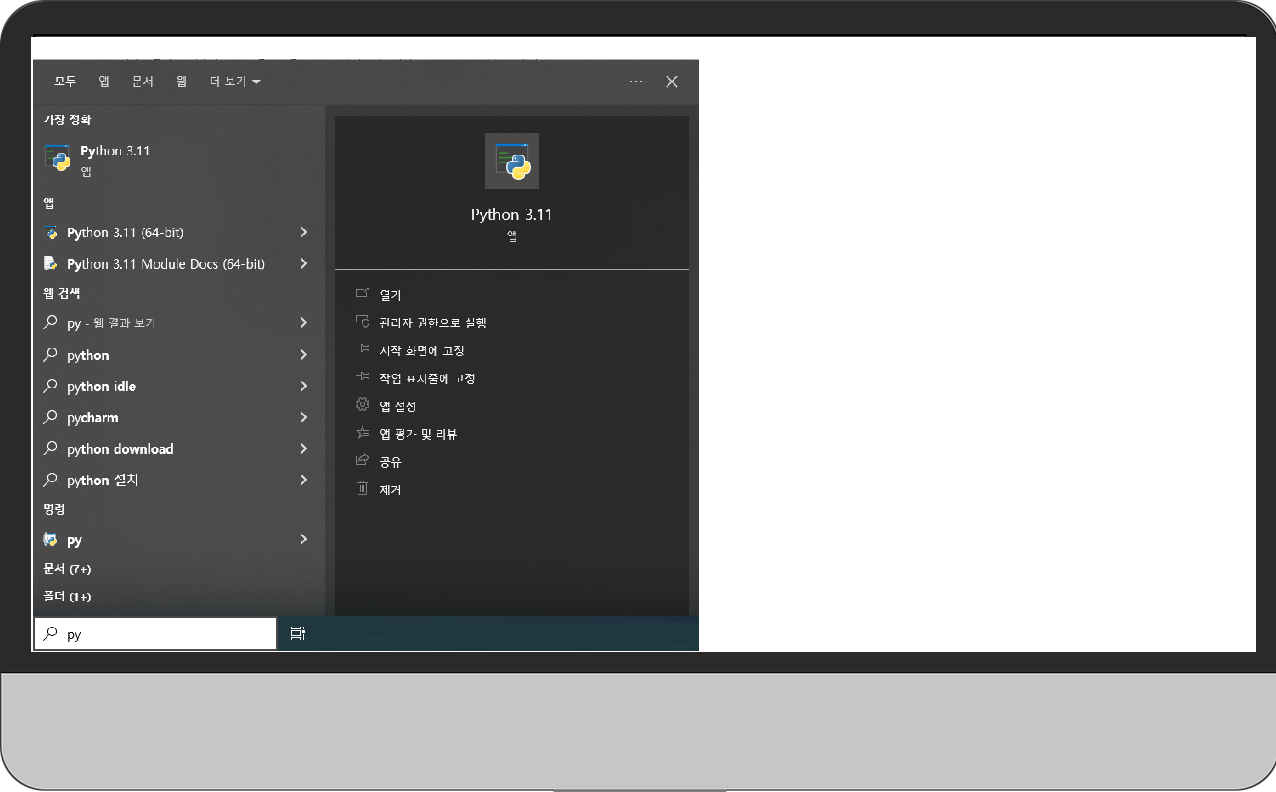Click the search icon beside pycharm suggestion
The height and width of the screenshot is (792, 1276).
coord(51,417)
